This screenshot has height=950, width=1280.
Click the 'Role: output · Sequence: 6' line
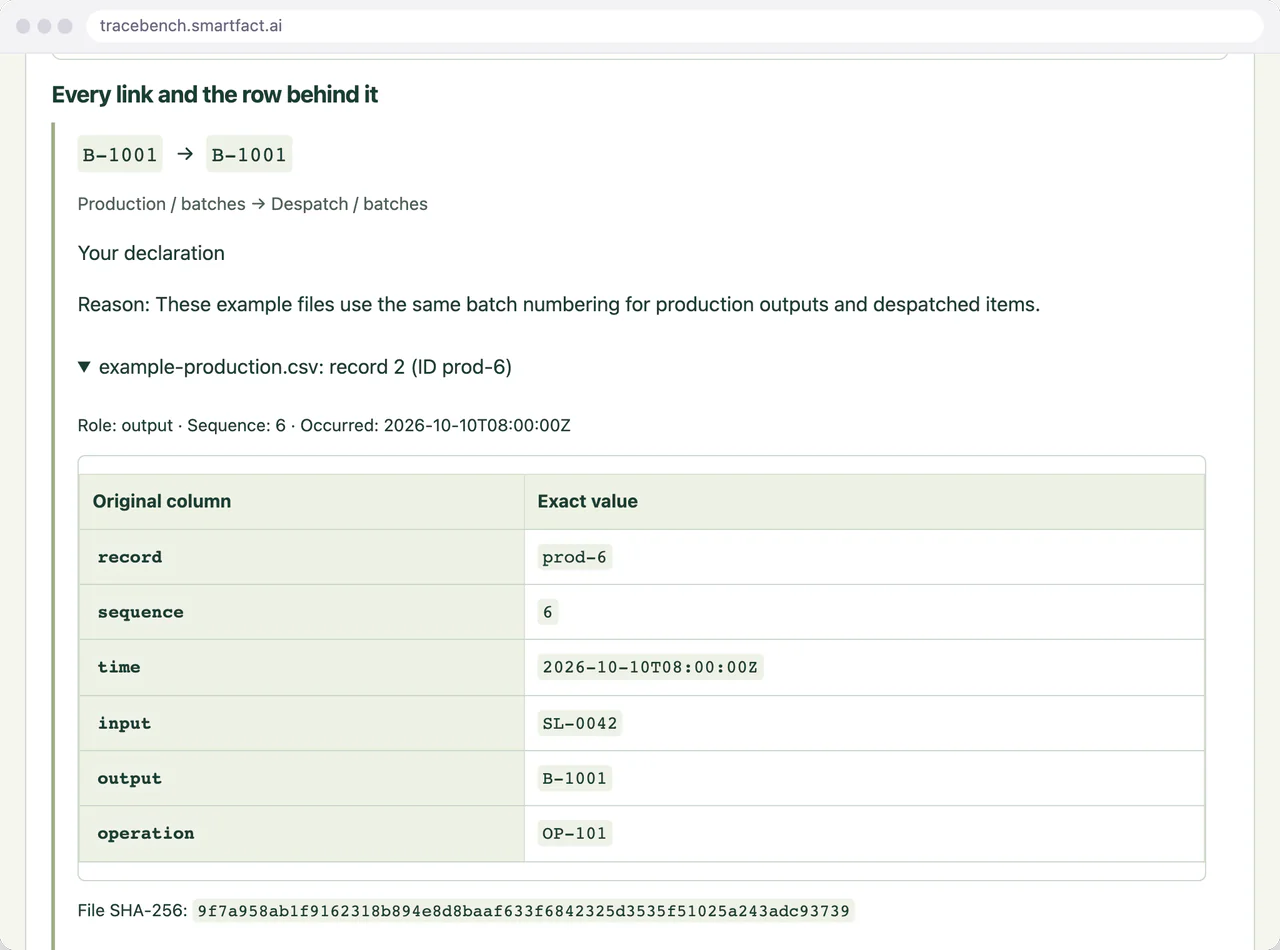coord(324,425)
